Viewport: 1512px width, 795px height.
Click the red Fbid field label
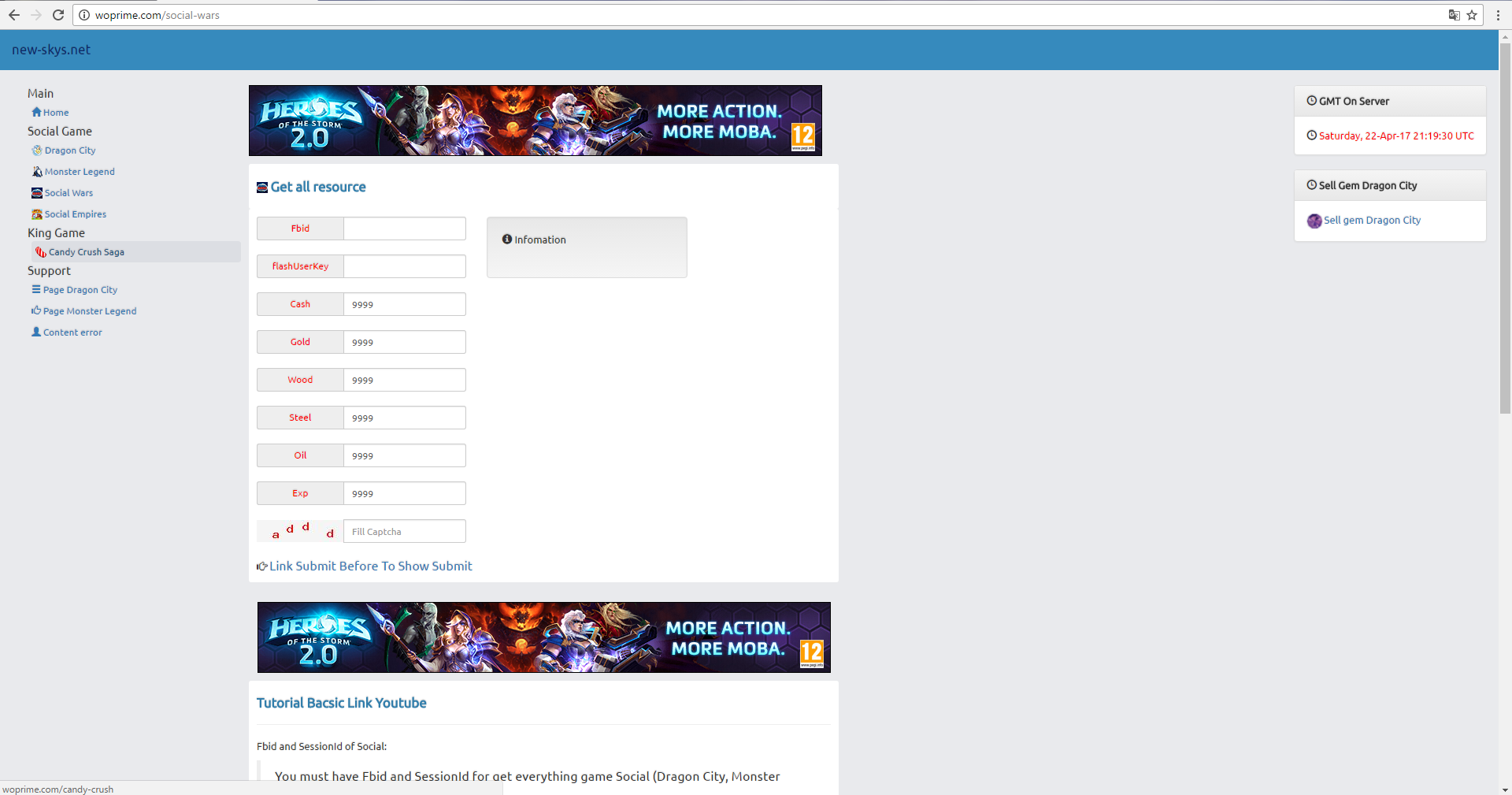[x=300, y=228]
